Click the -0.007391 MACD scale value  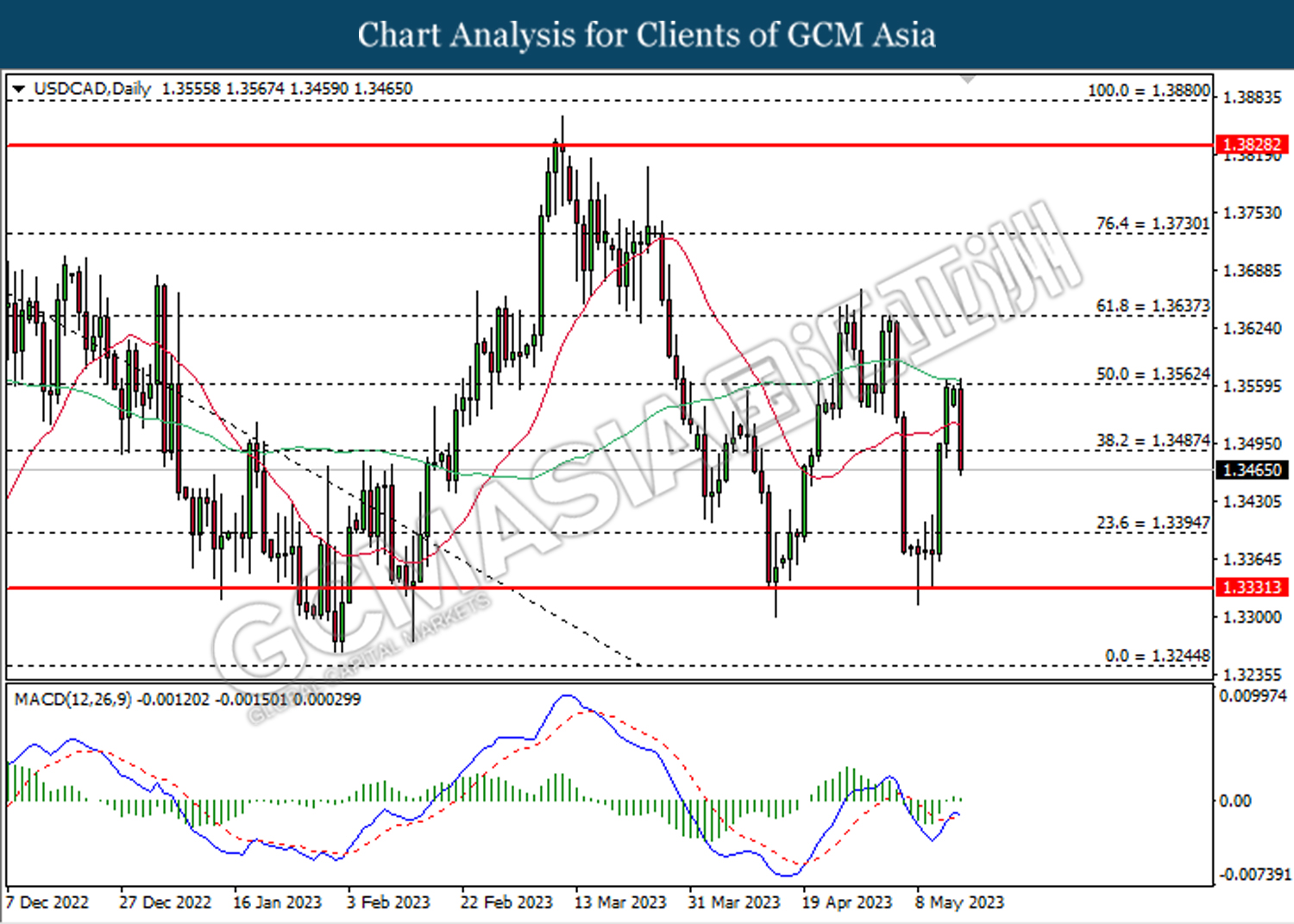1254,875
